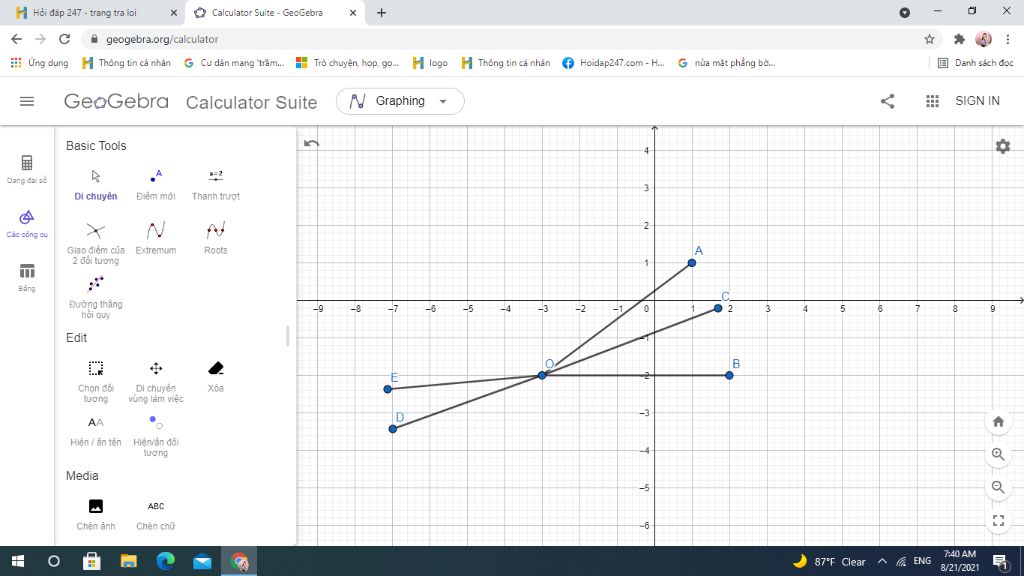Select the Thanh trượt slider tool
This screenshot has width=1024, height=576.
coord(216,185)
